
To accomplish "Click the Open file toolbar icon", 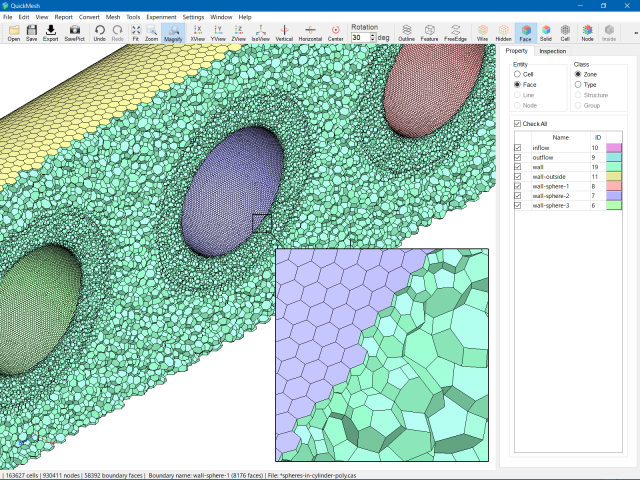I will 13,33.
